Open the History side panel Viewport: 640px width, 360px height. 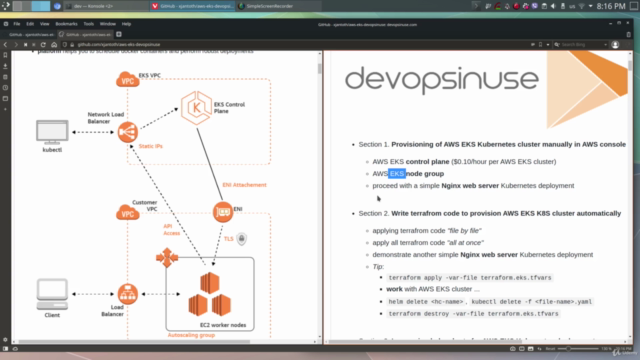click(5, 87)
